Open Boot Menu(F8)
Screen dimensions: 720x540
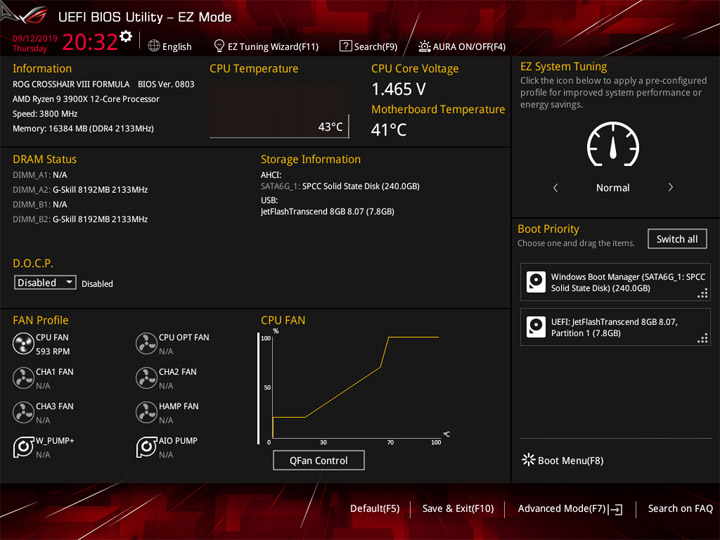[x=570, y=460]
